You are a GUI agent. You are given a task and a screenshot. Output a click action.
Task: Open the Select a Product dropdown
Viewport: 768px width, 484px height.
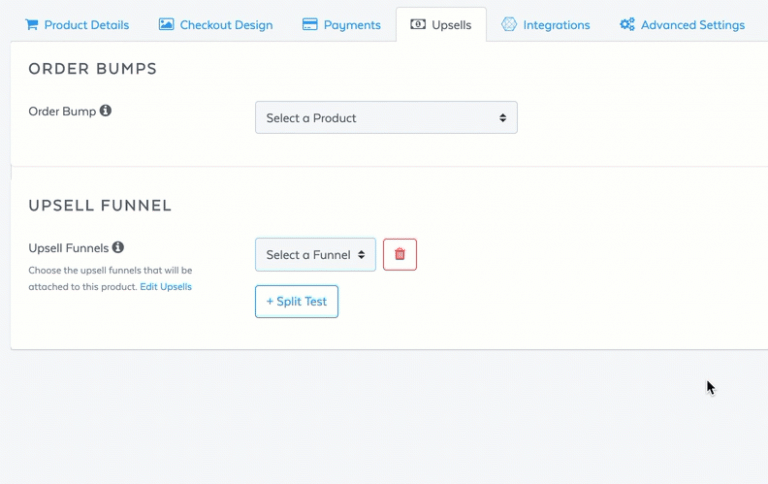(x=386, y=118)
